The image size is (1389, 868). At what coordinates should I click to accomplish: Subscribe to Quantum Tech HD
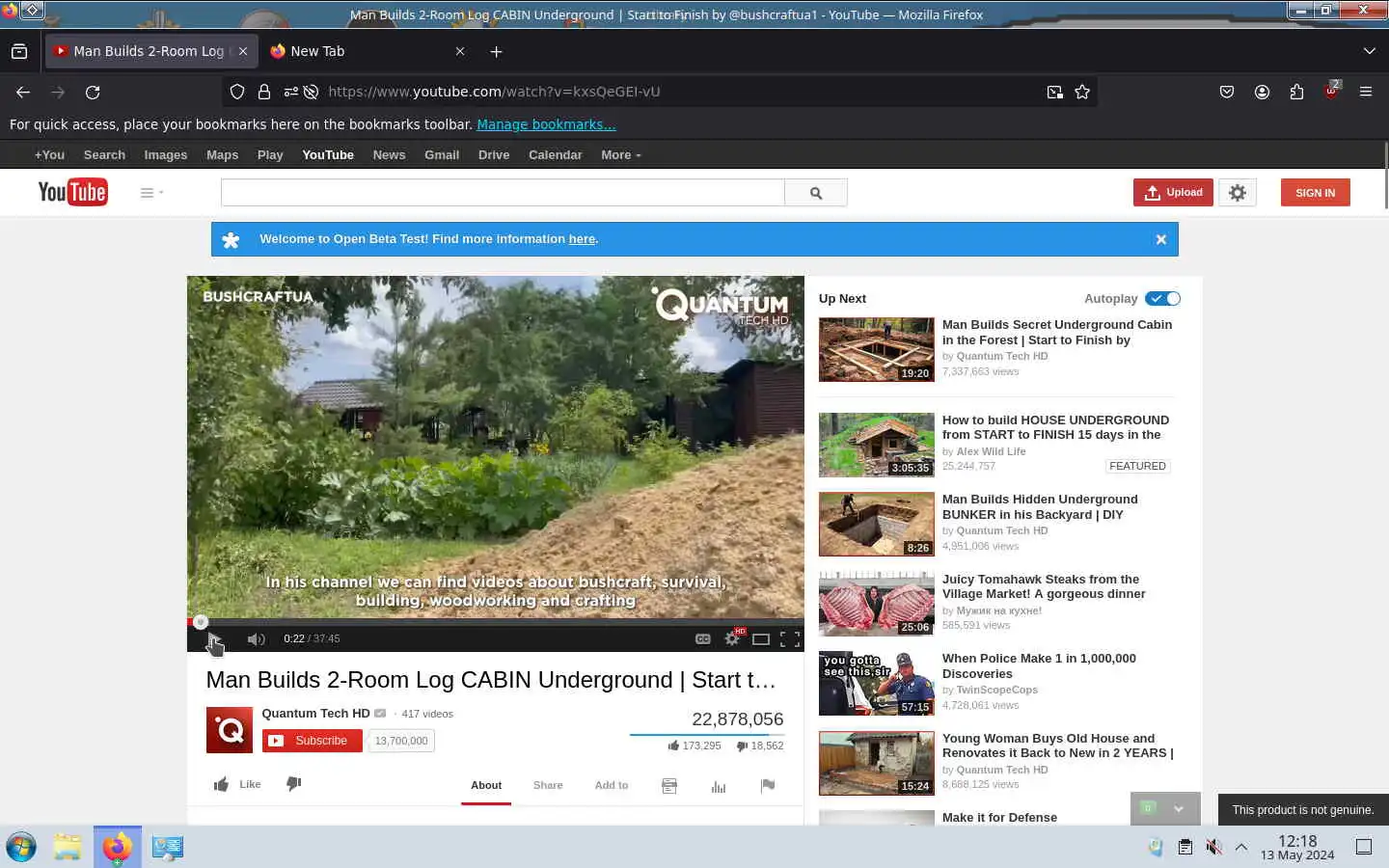312,741
